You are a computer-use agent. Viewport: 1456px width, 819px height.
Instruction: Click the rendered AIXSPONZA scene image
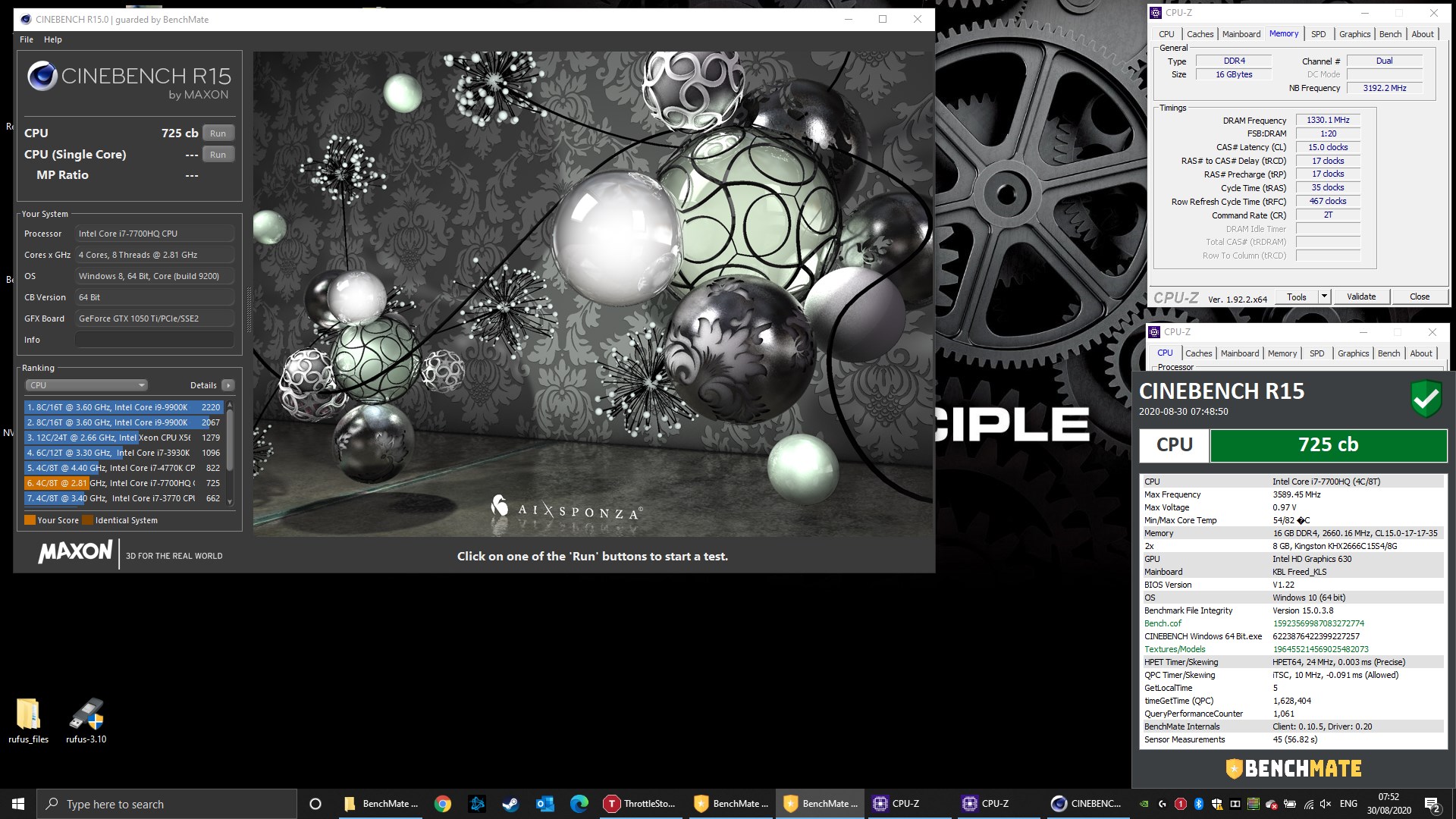click(x=592, y=294)
